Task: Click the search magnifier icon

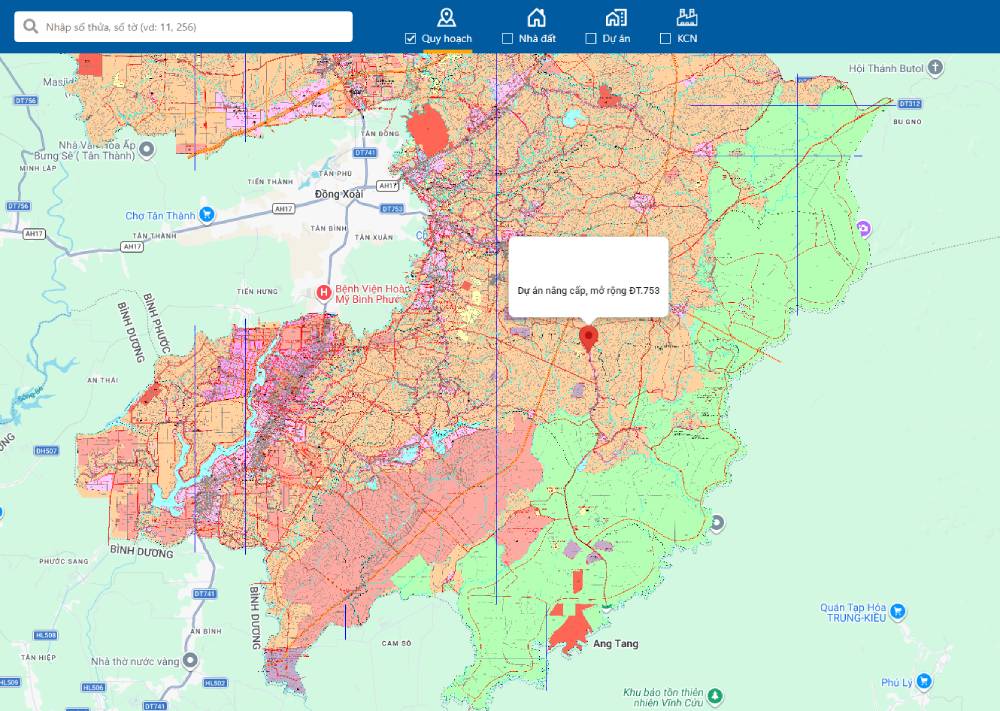Action: pyautogui.click(x=31, y=27)
